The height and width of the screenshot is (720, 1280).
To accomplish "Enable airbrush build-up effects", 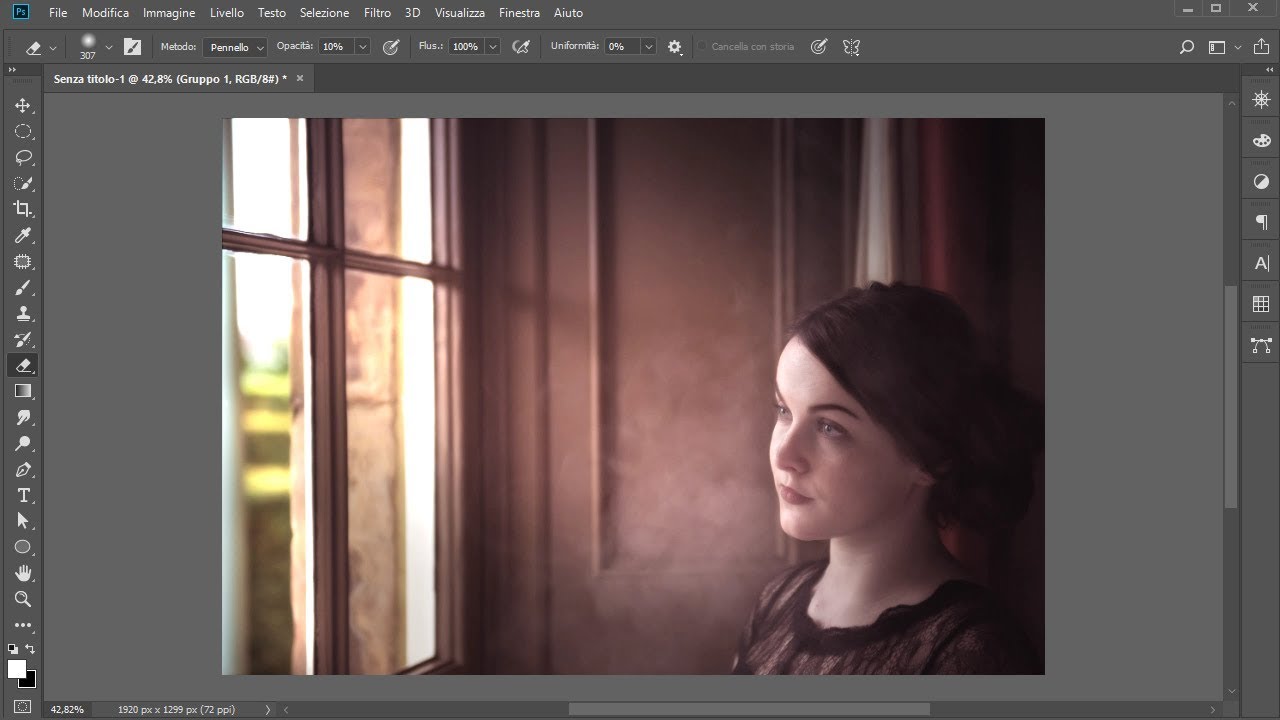I will [x=521, y=47].
